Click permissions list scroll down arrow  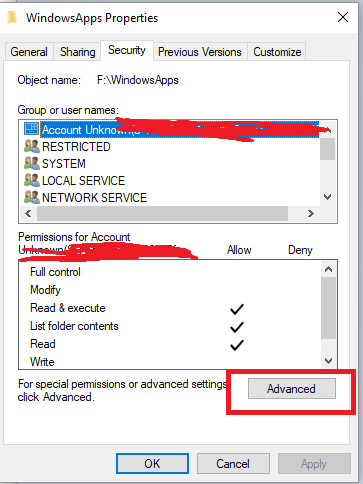coord(328,361)
